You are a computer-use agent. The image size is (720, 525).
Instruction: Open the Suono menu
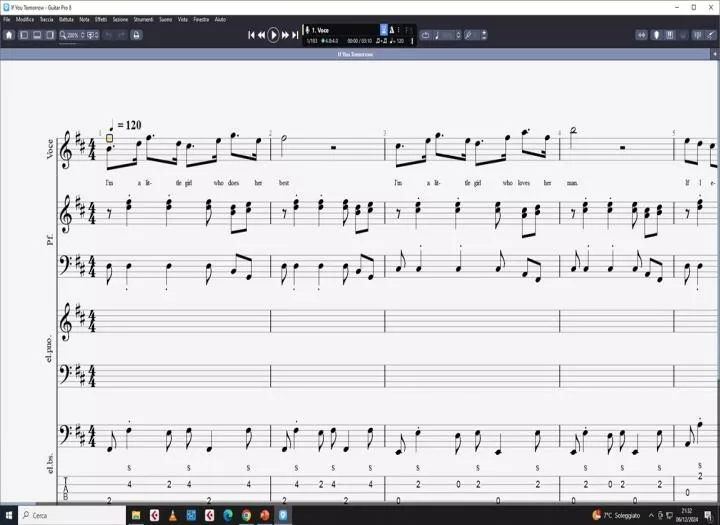(x=165, y=19)
